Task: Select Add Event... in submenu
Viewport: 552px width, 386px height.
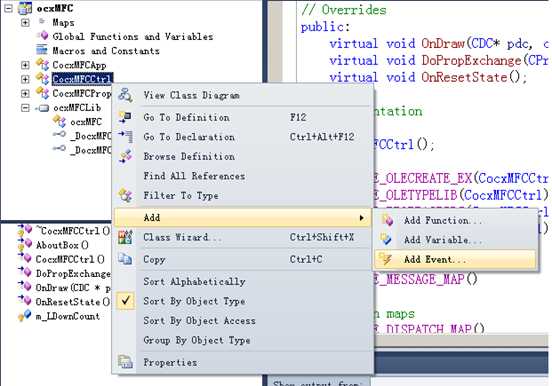Action: (x=455, y=259)
